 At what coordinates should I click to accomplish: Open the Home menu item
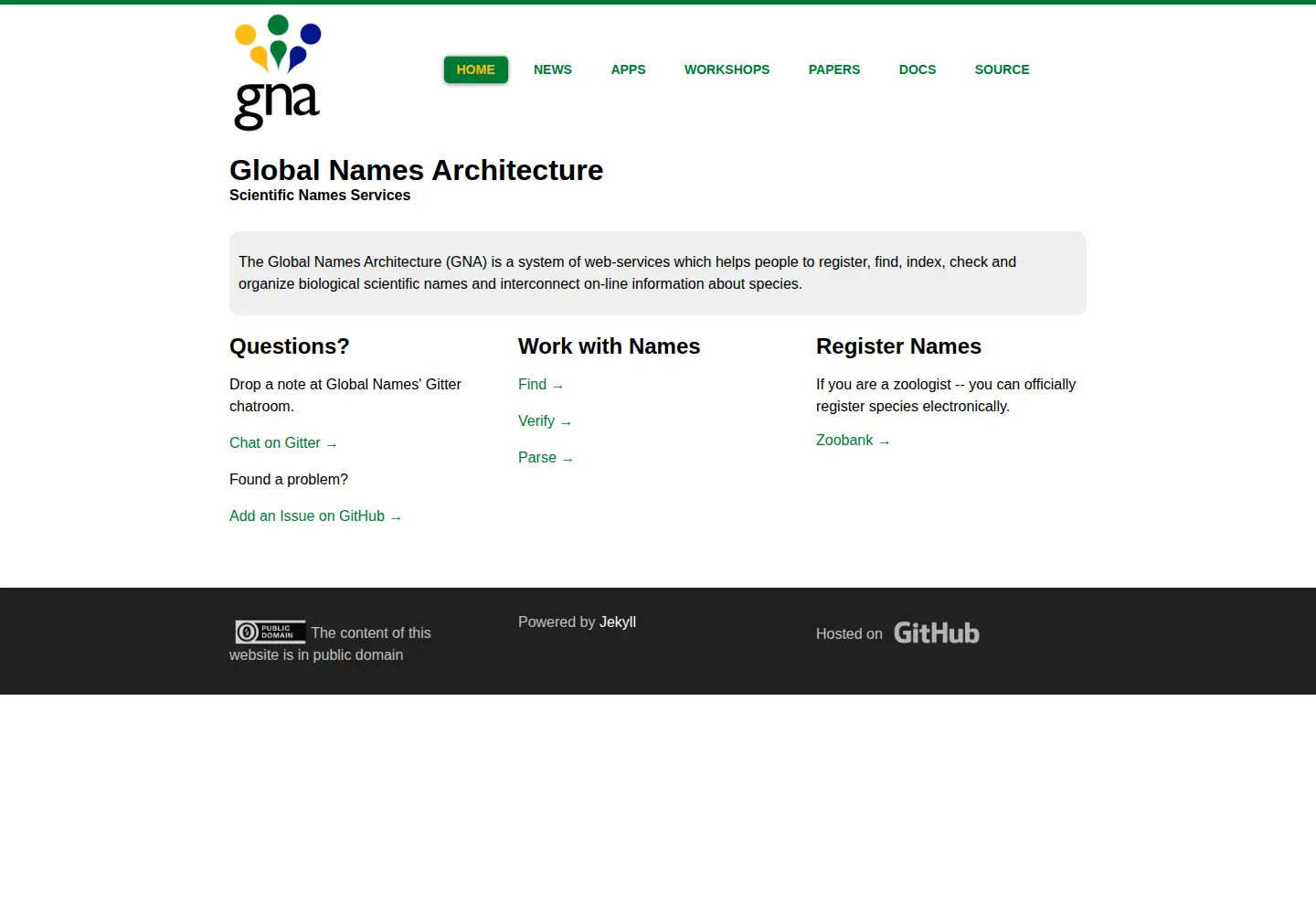click(x=476, y=69)
